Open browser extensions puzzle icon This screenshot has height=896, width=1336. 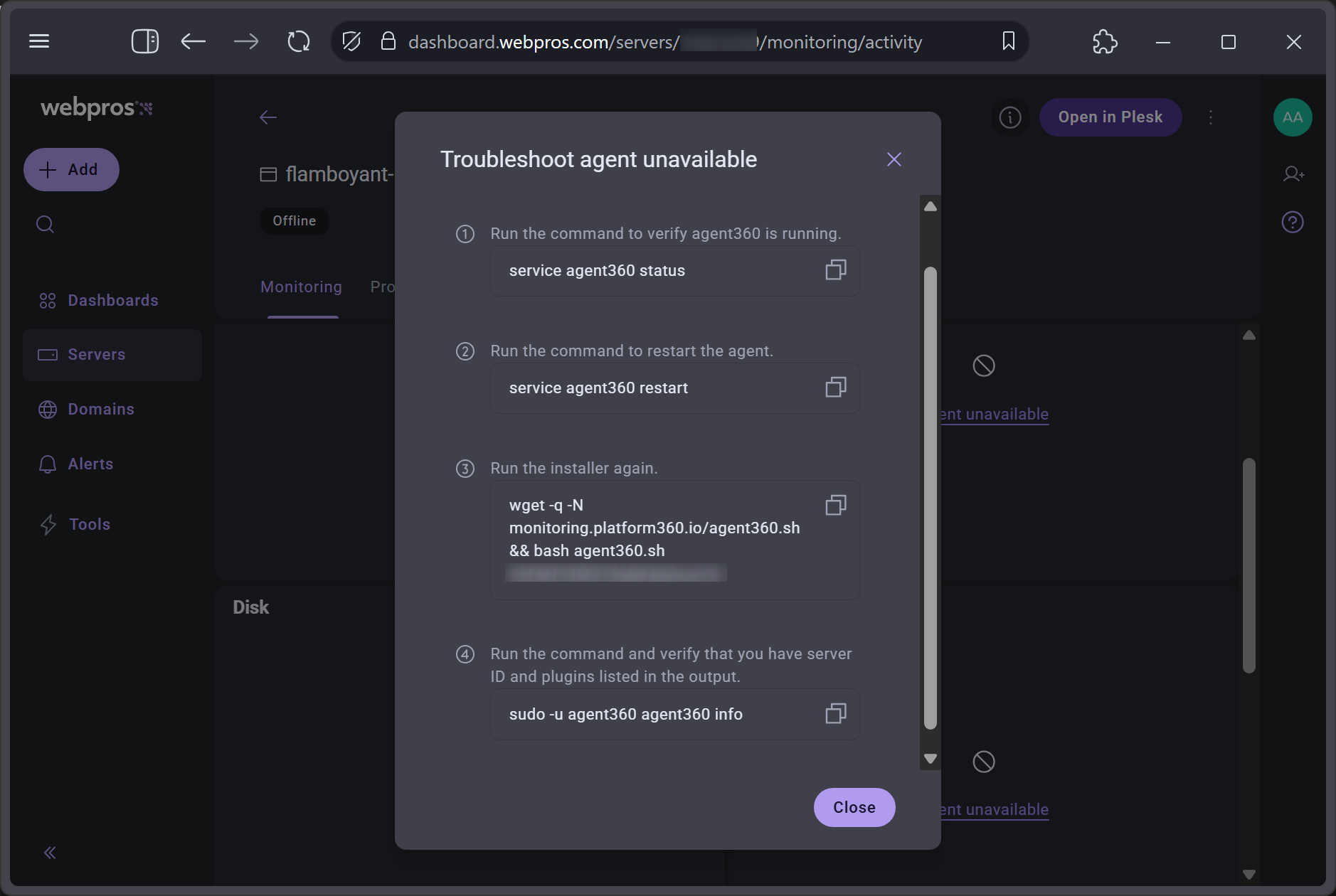click(x=1105, y=41)
